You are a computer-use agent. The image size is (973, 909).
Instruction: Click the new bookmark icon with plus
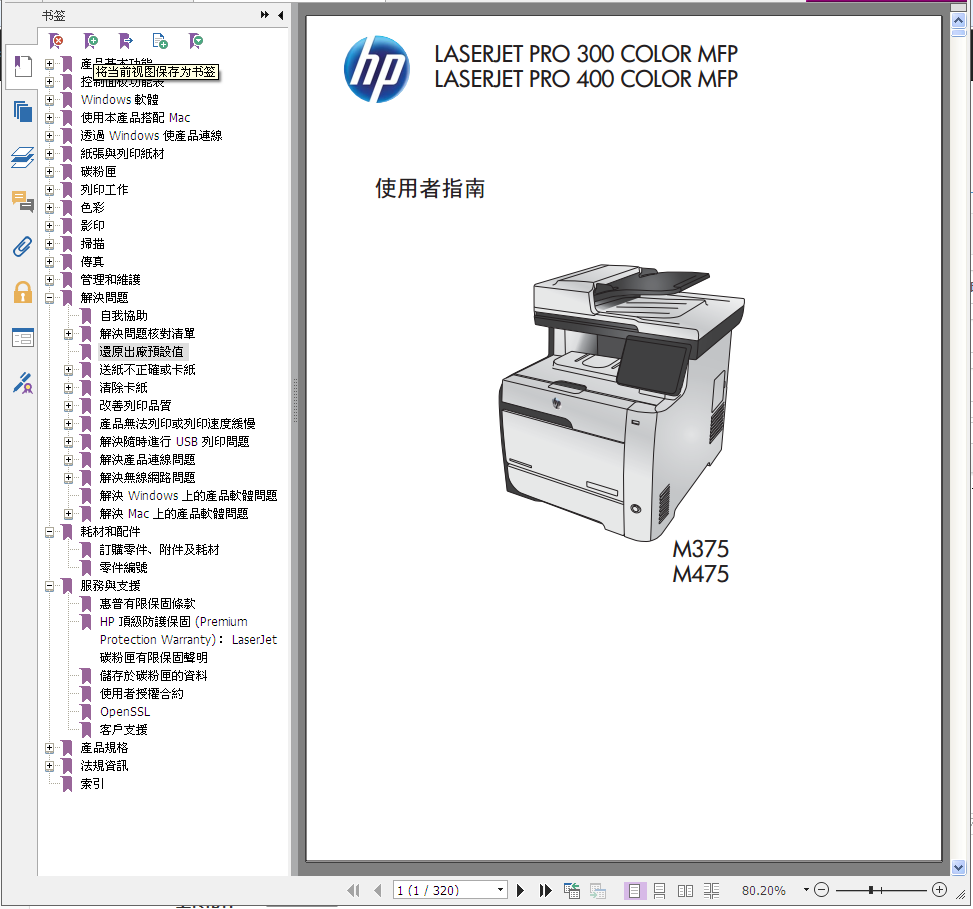[91, 41]
